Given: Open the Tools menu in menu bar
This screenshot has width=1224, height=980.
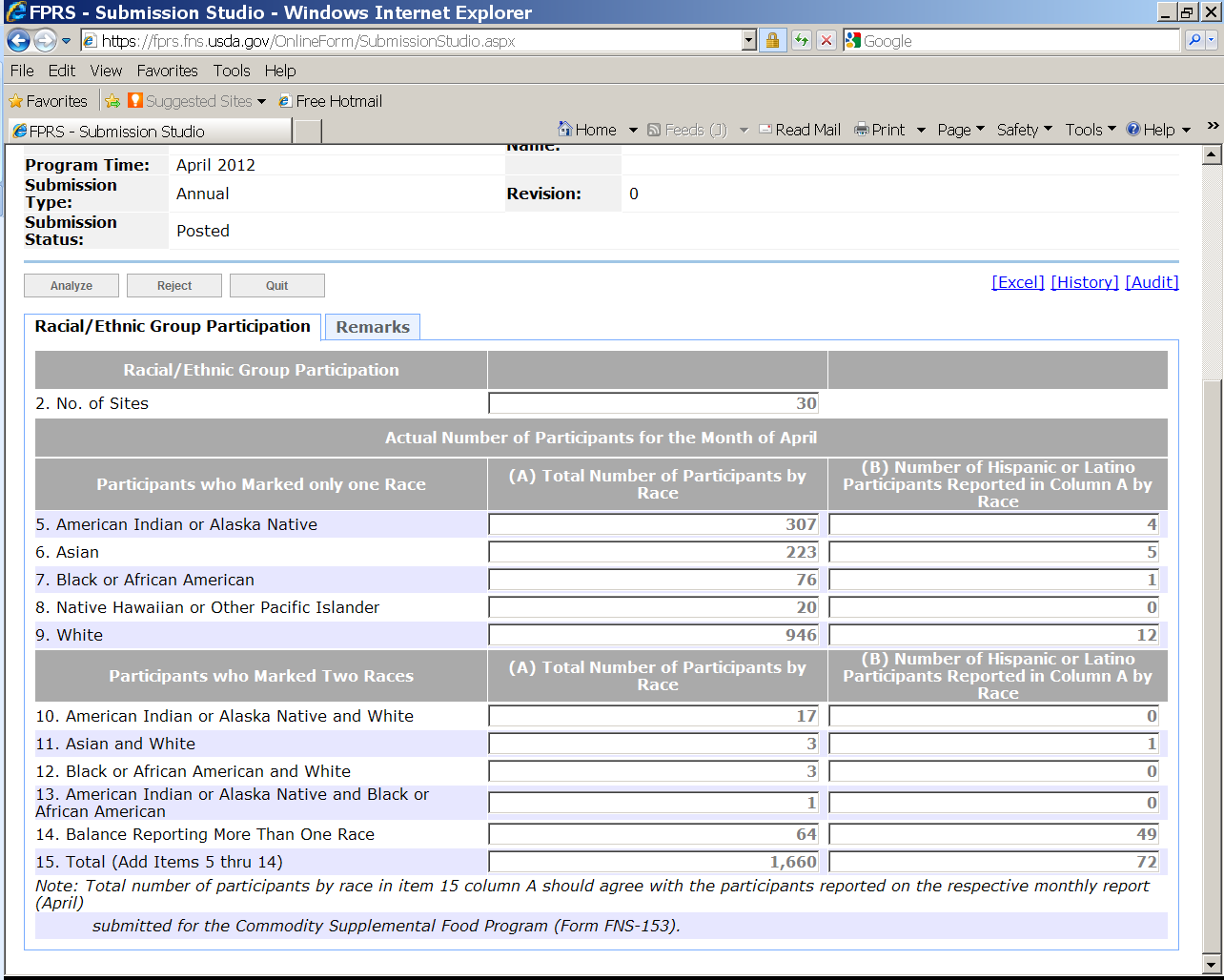Looking at the screenshot, I should [231, 71].
